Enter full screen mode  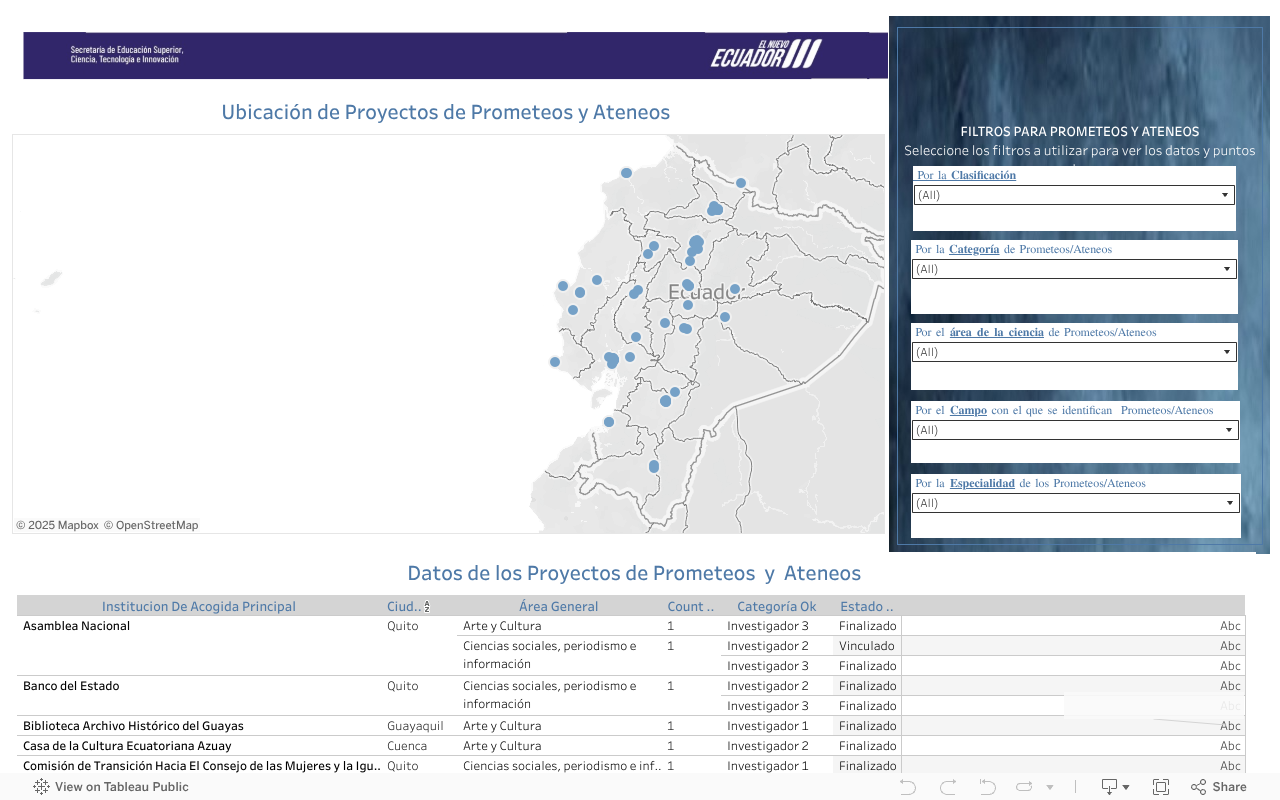pos(1161,787)
